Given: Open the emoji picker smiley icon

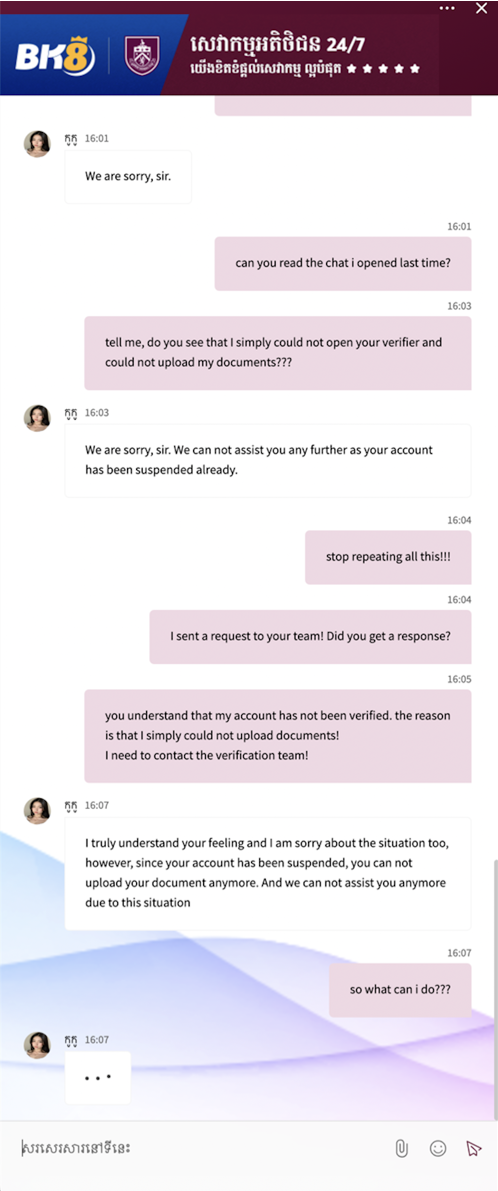Looking at the screenshot, I should point(438,1148).
